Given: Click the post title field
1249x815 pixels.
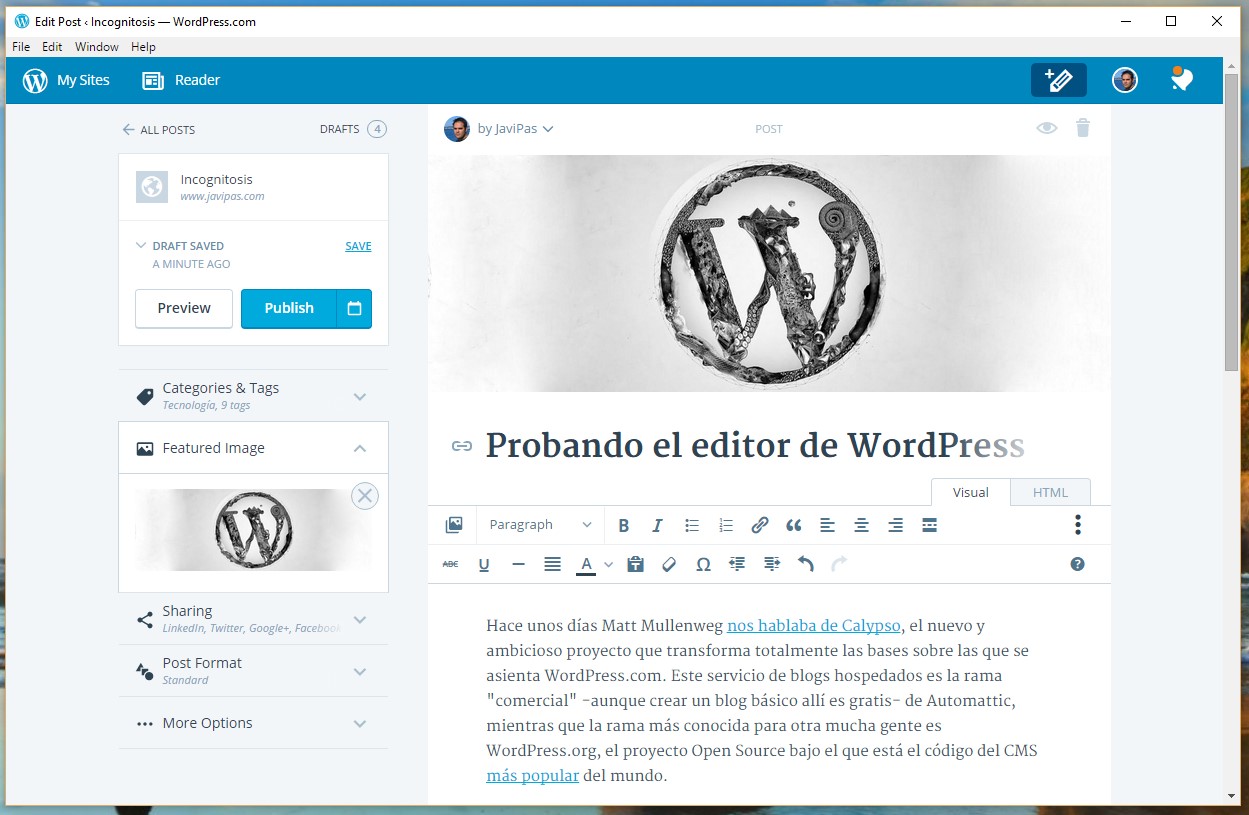Looking at the screenshot, I should point(756,446).
